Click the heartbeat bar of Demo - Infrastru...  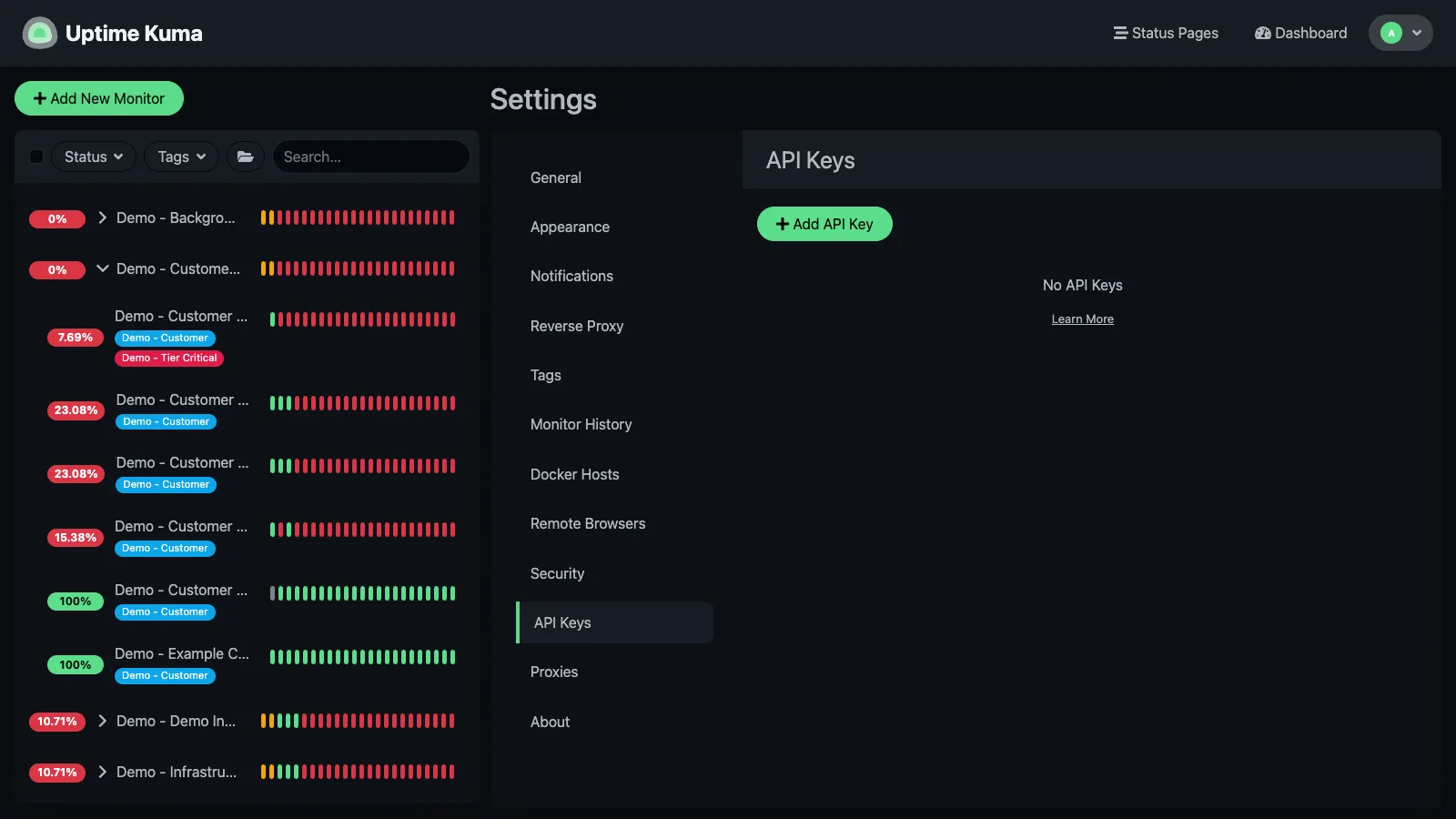(358, 772)
